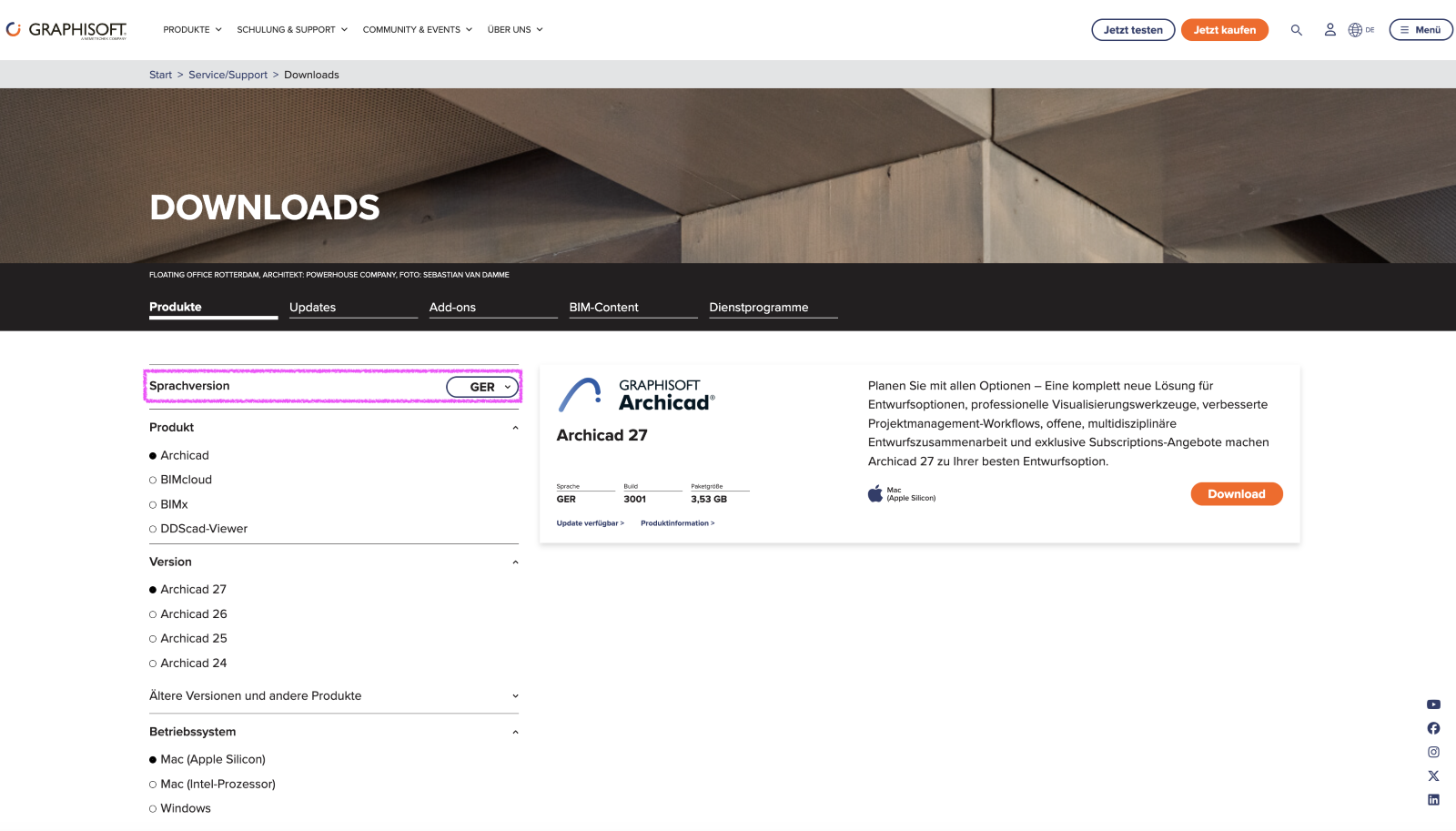Click the Jetzt testen button
Image resolution: width=1456 pixels, height=831 pixels.
click(x=1133, y=30)
